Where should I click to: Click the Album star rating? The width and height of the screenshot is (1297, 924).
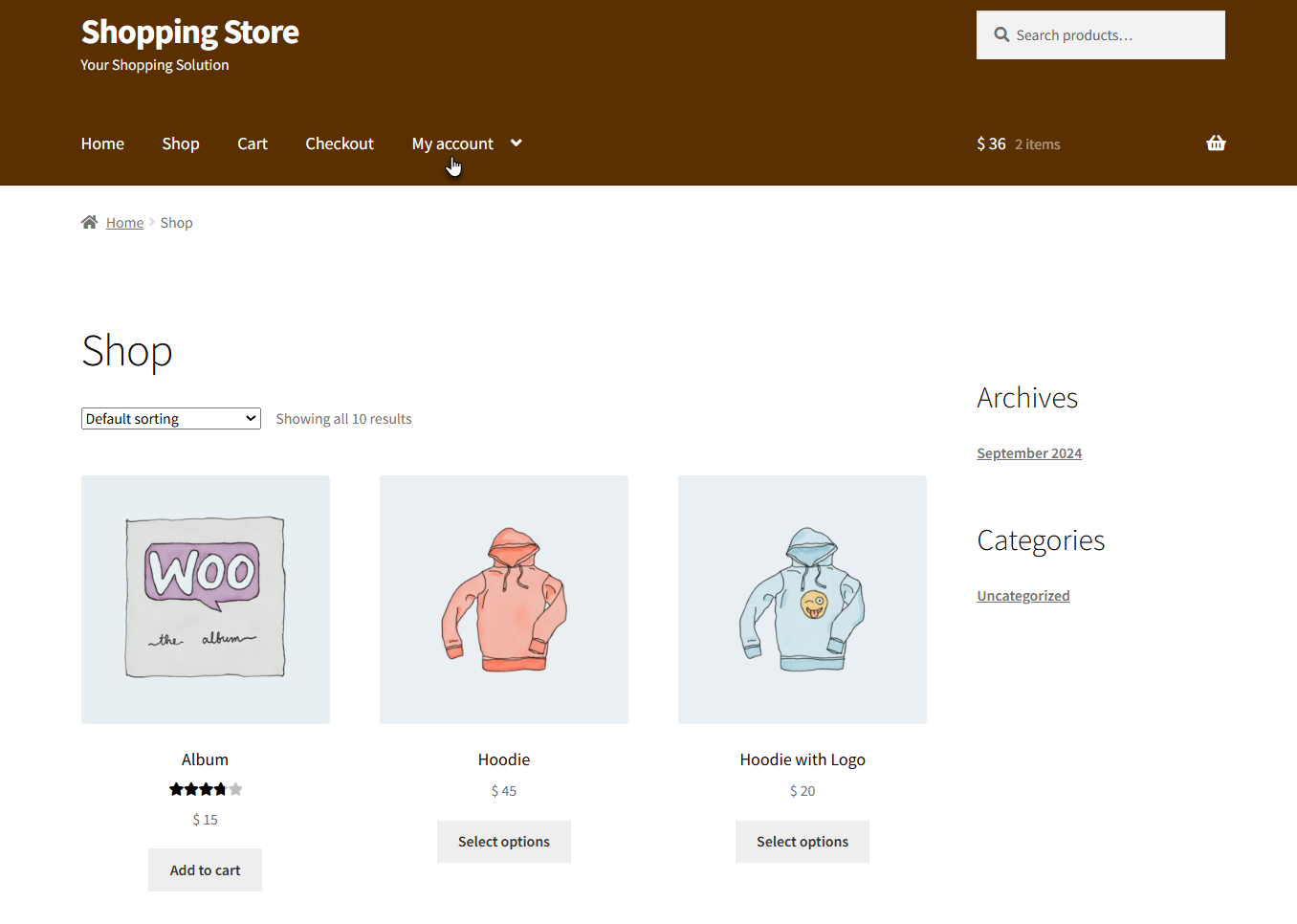tap(205, 789)
